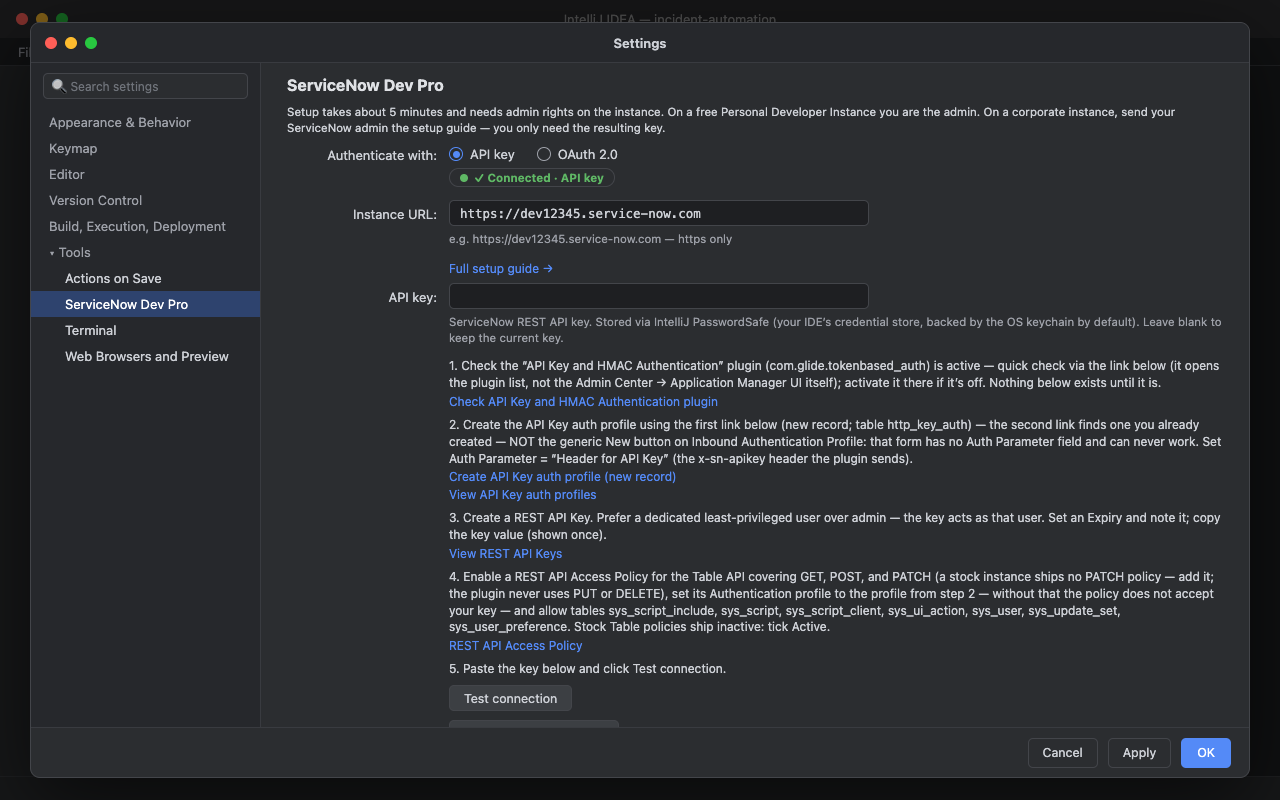1280x800 pixels.
Task: Focus the Search settings field
Action: 145,86
